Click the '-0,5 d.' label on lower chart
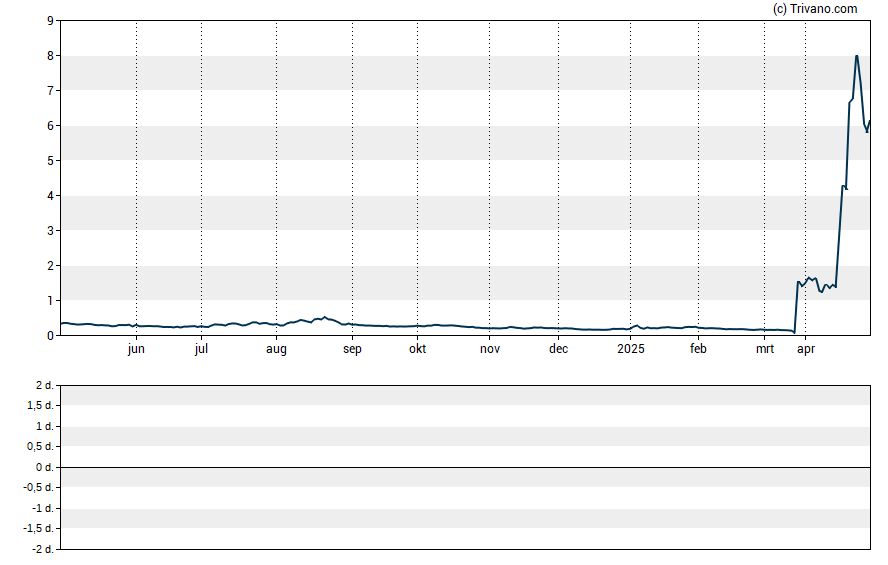888x565 pixels. click(x=39, y=487)
